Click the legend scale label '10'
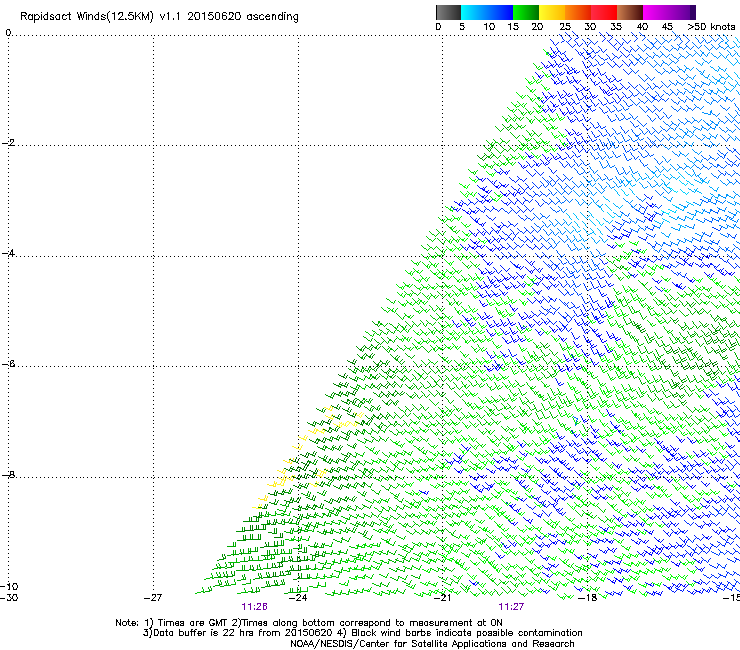740x650 pixels. [x=489, y=27]
